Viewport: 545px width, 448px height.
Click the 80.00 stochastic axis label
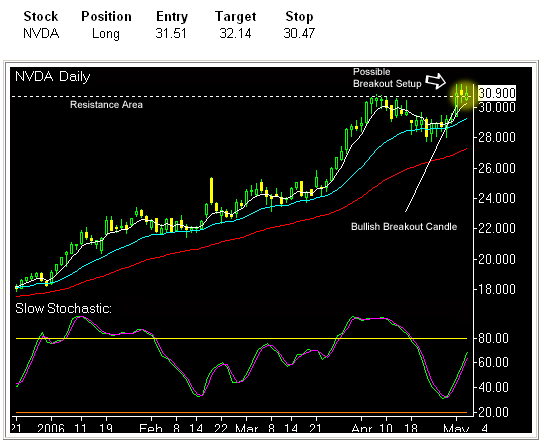pyautogui.click(x=493, y=338)
